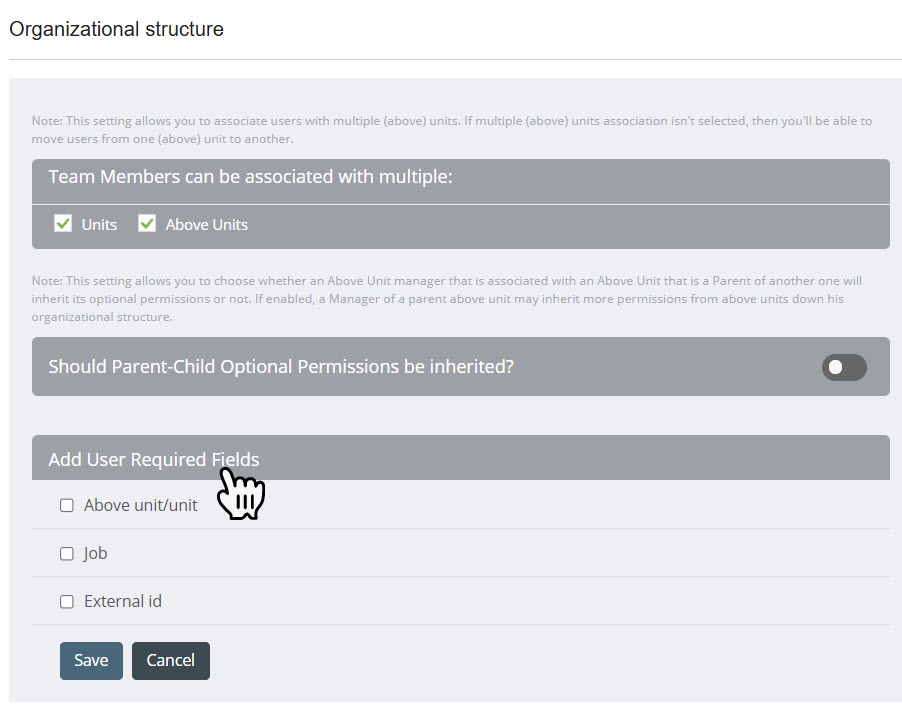Save the organizational structure settings

pos(91,660)
